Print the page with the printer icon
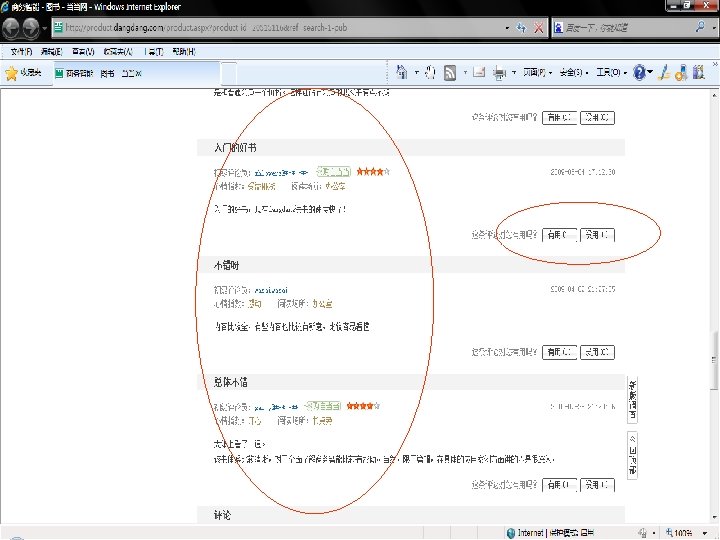This screenshot has height=540, width=720. [499, 73]
